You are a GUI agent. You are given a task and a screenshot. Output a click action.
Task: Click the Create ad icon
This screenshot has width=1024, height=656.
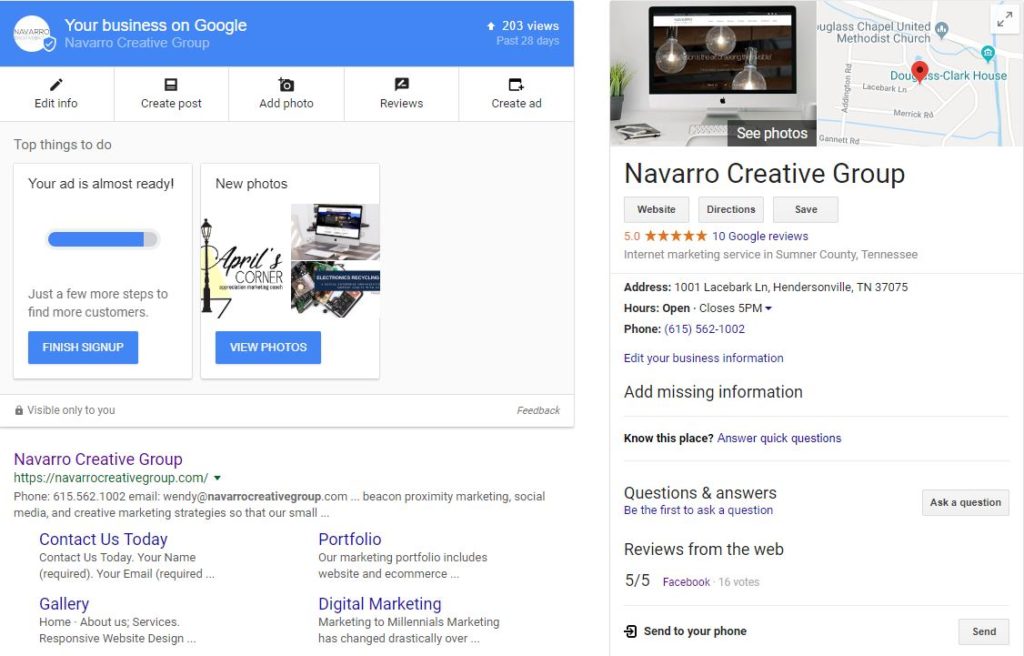pyautogui.click(x=516, y=84)
